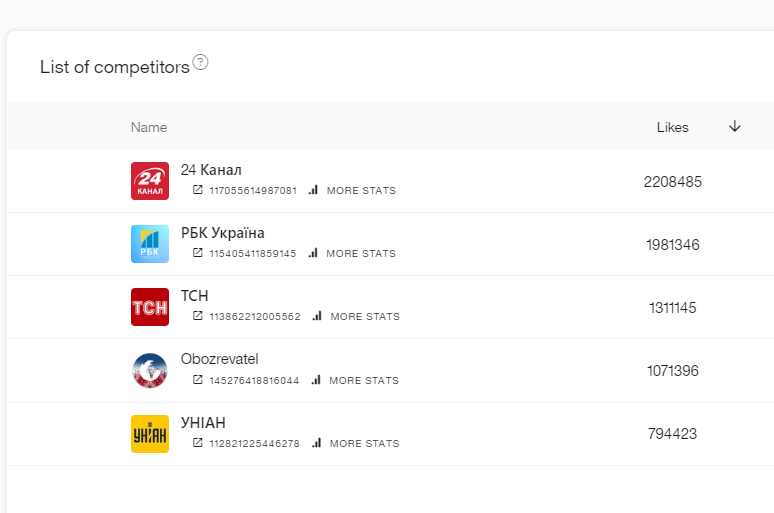Open MORE STATS for Obozrevatel
774x513 pixels.
click(x=363, y=381)
